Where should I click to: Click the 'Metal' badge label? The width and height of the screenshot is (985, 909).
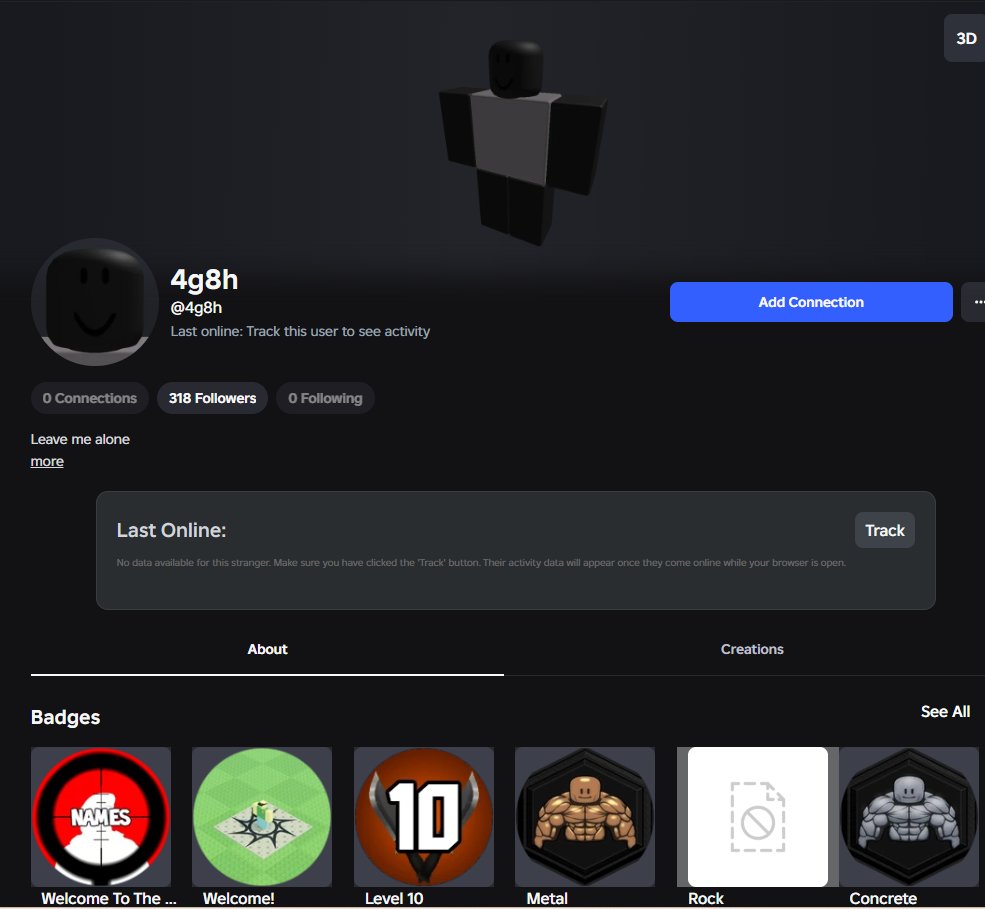[547, 899]
